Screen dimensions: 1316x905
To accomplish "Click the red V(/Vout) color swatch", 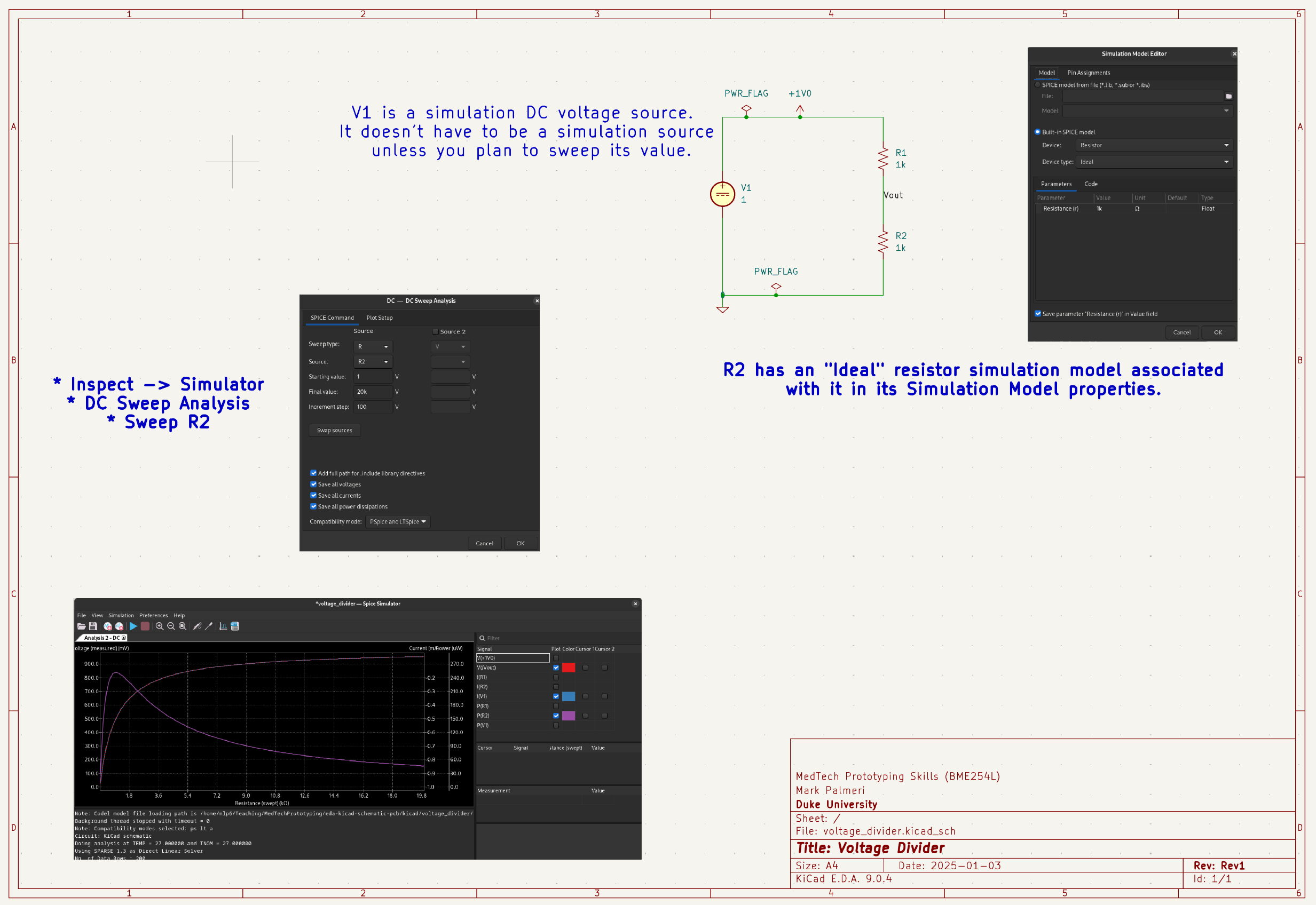I will point(569,668).
